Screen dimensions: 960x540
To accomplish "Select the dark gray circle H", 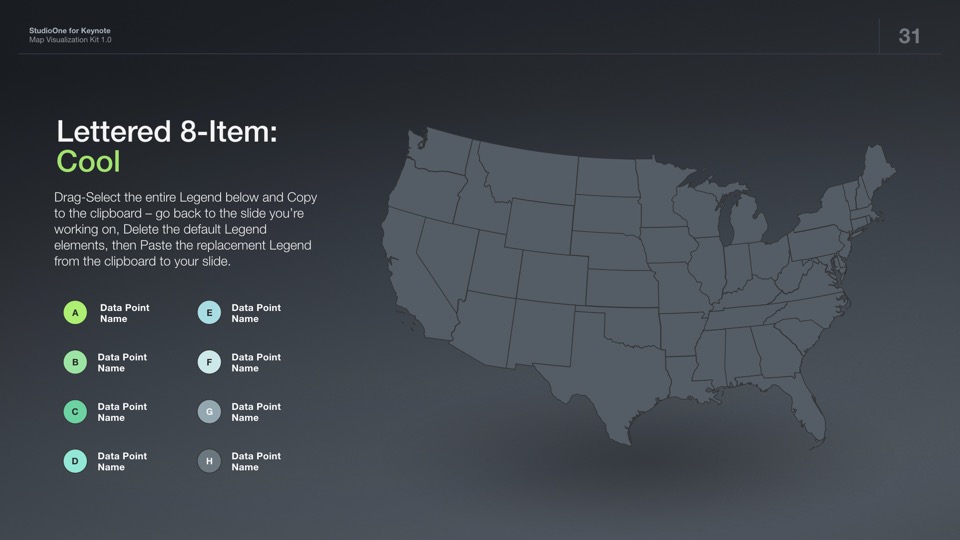I will pos(209,461).
